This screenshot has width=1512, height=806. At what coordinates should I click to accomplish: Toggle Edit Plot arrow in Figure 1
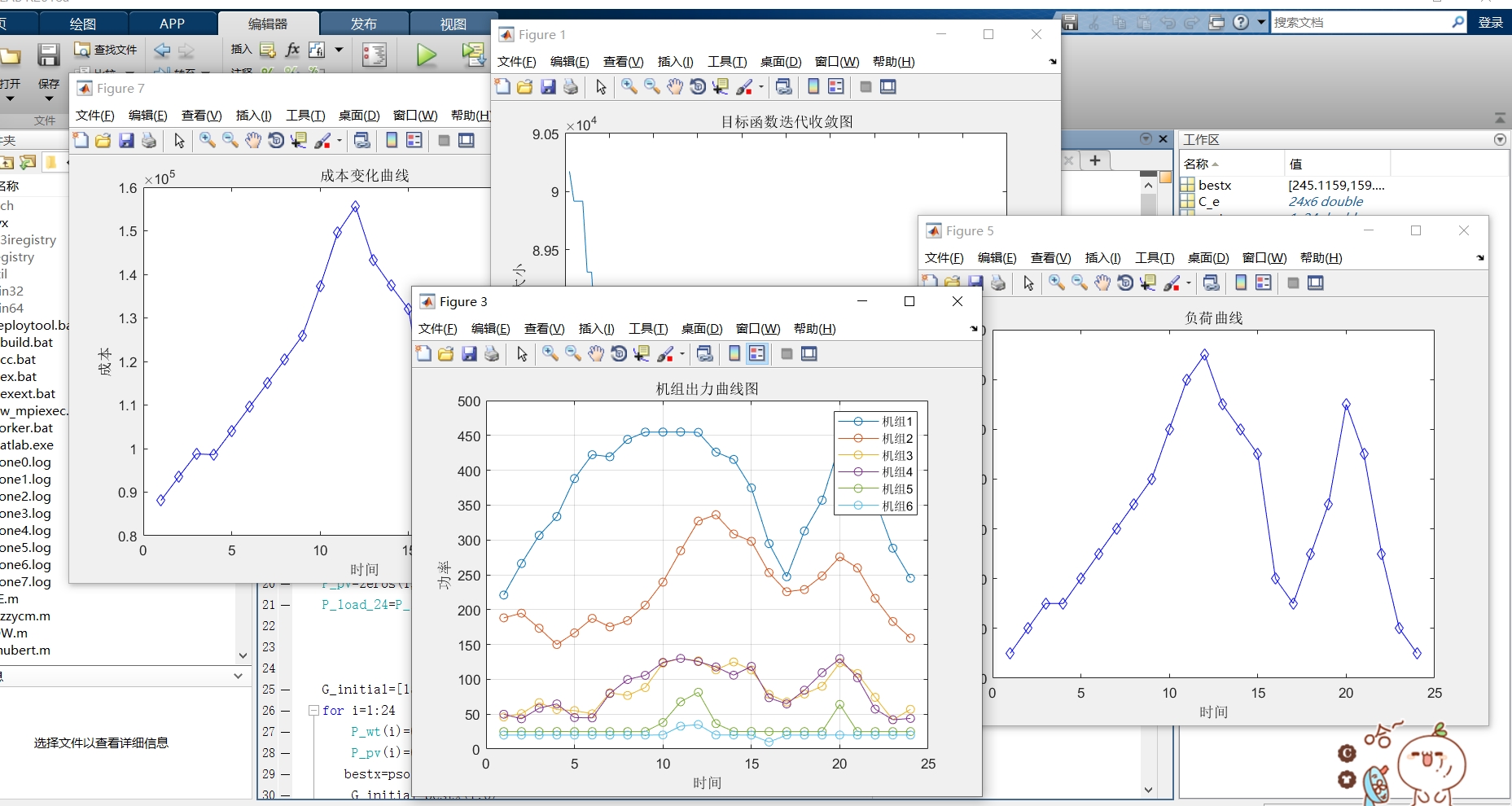[x=601, y=86]
